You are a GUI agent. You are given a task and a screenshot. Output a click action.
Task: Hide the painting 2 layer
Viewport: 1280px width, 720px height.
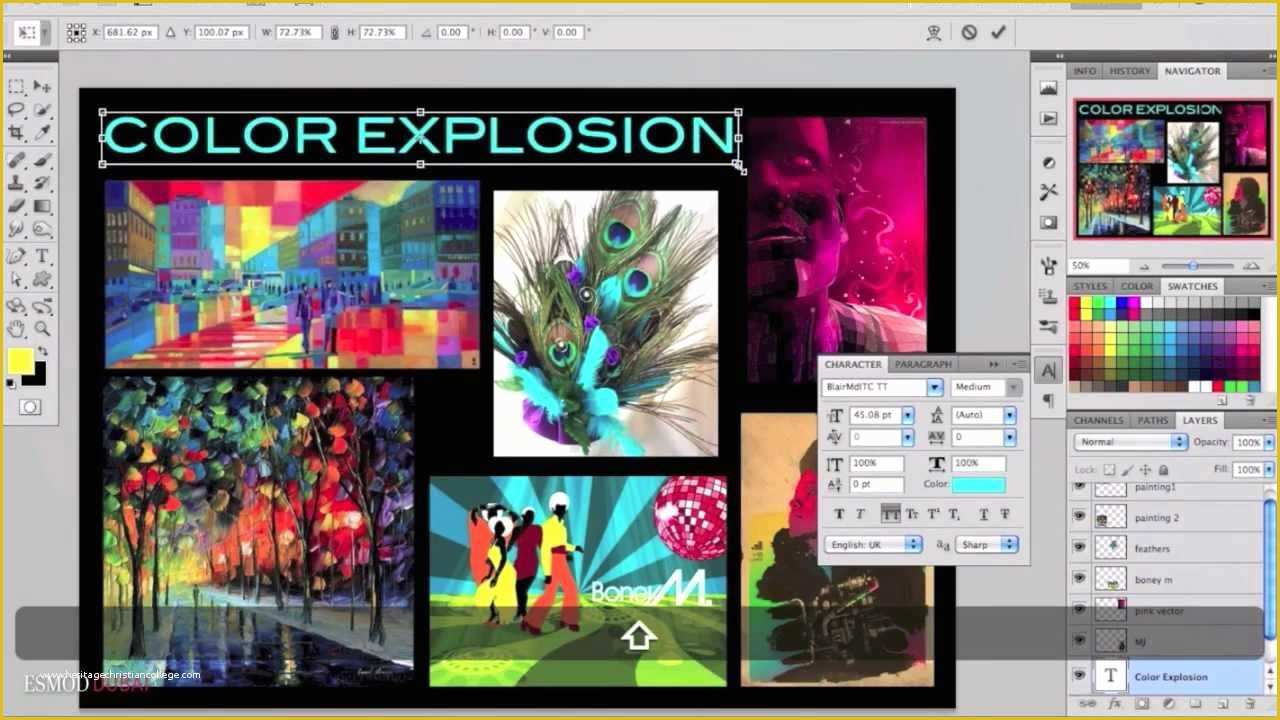pos(1079,518)
